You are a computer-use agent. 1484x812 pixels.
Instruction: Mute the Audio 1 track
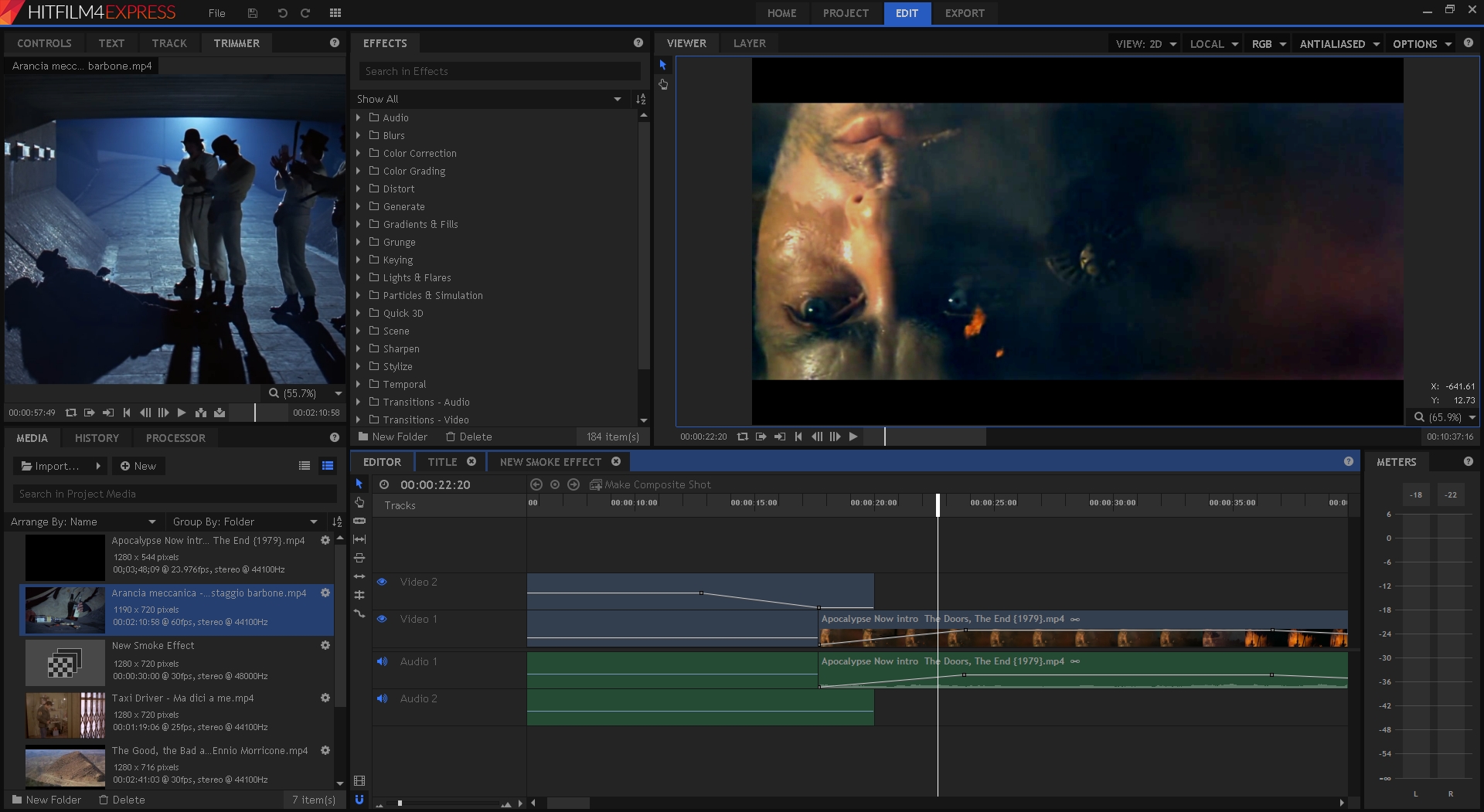382,661
